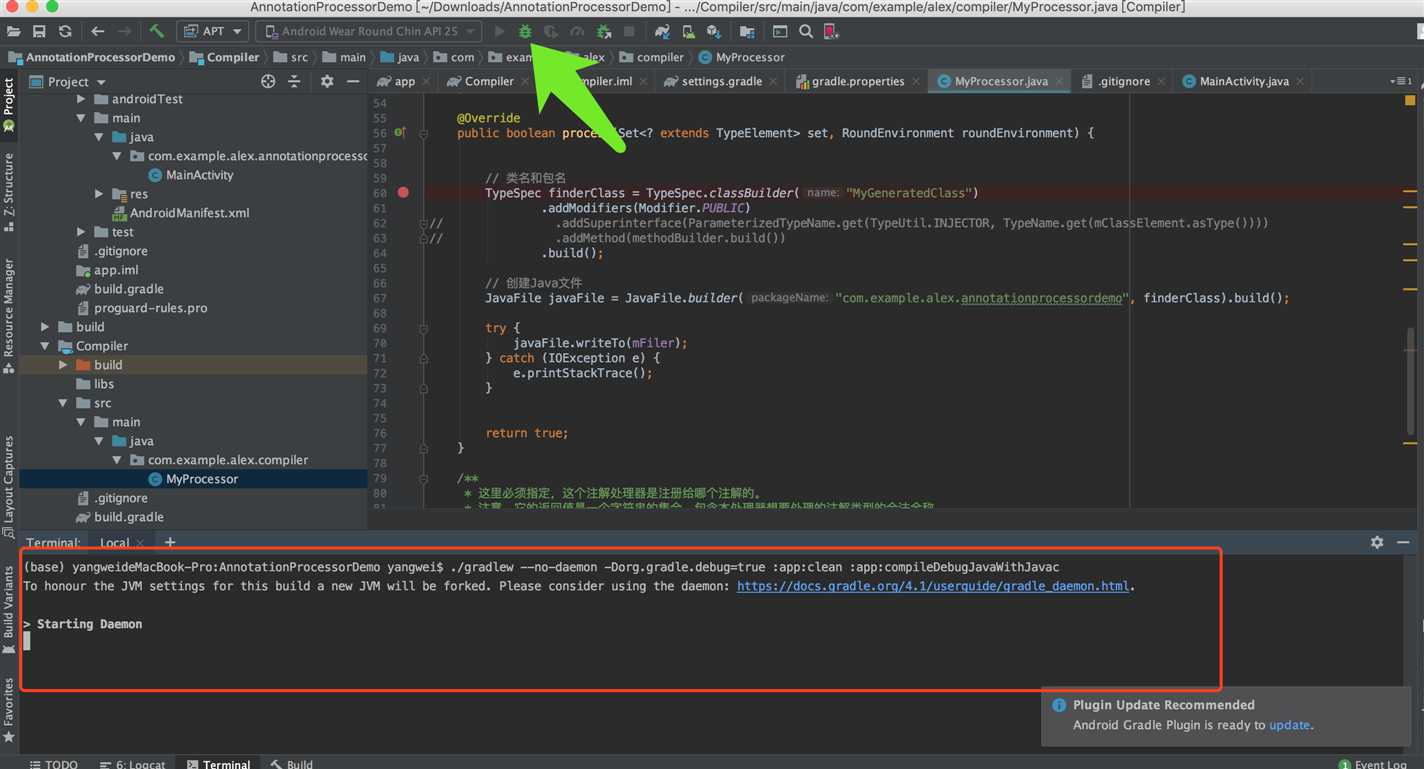Click AnnotationProcessorDemo in the breadcrumb bar
This screenshot has width=1424, height=769.
pyautogui.click(x=91, y=57)
